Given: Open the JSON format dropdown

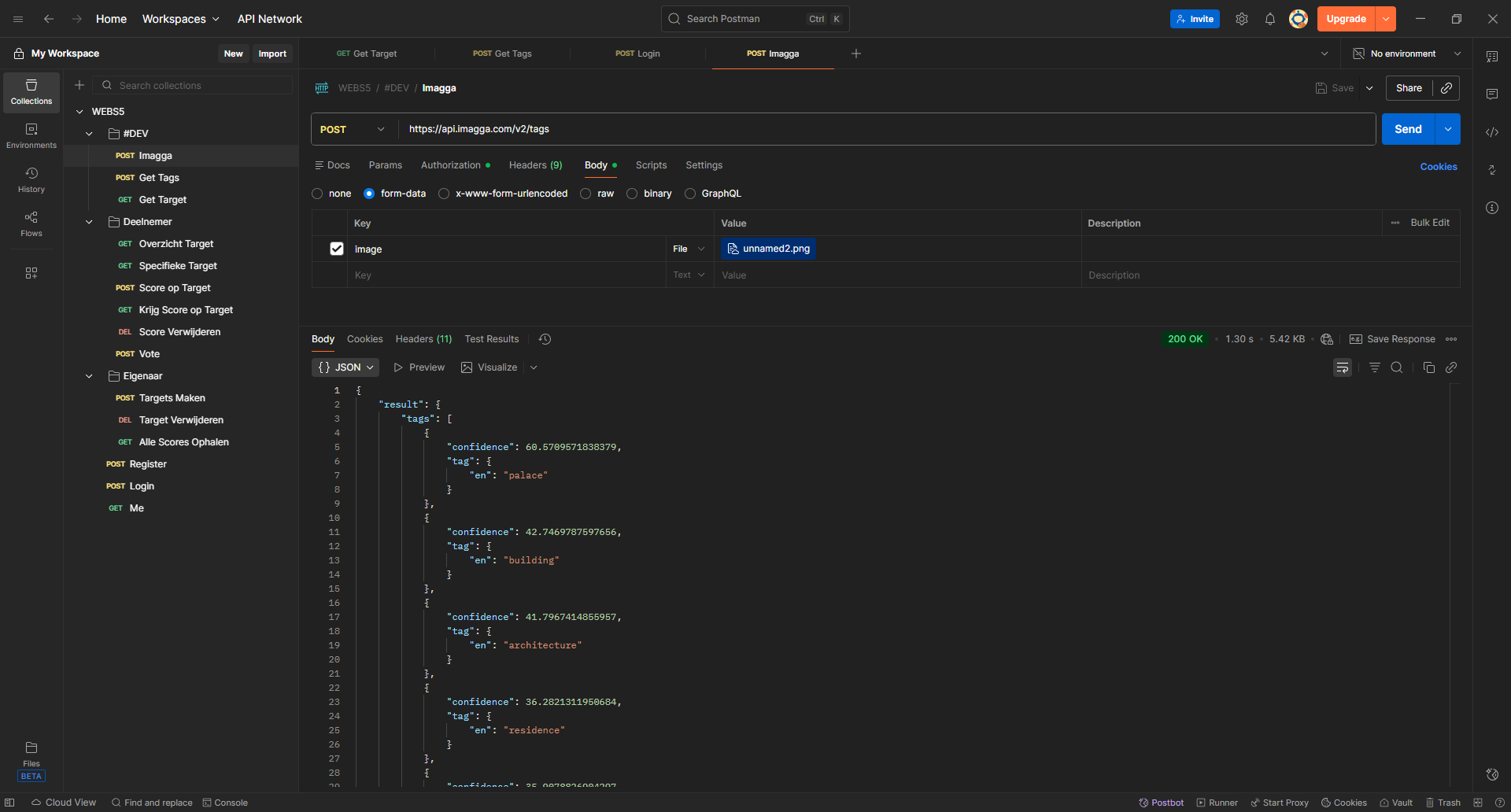Looking at the screenshot, I should [345, 367].
